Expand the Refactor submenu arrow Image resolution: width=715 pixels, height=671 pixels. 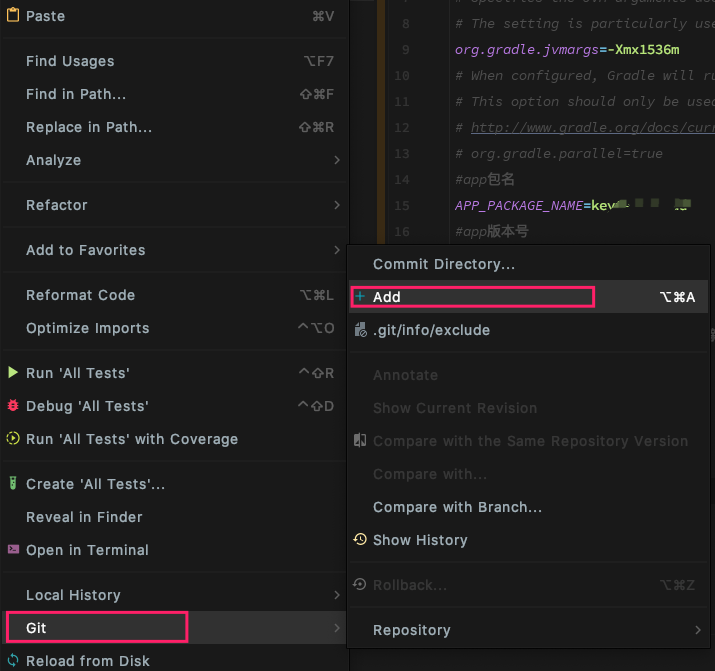(337, 205)
